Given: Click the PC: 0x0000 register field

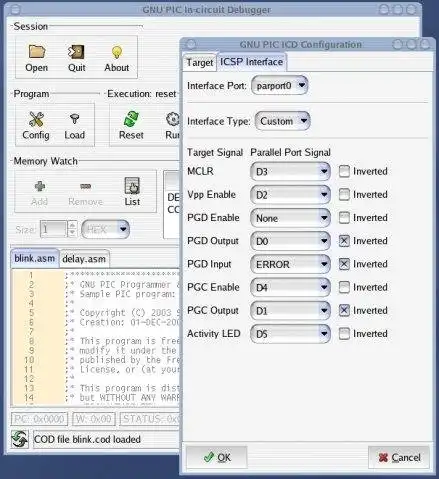Looking at the screenshot, I should 39,419.
